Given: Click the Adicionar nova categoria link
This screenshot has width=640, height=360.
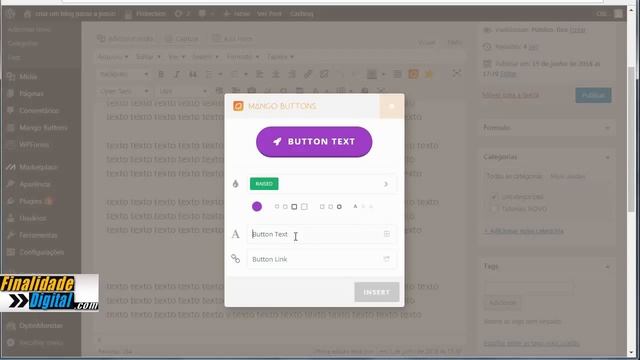Looking at the screenshot, I should click(524, 231).
